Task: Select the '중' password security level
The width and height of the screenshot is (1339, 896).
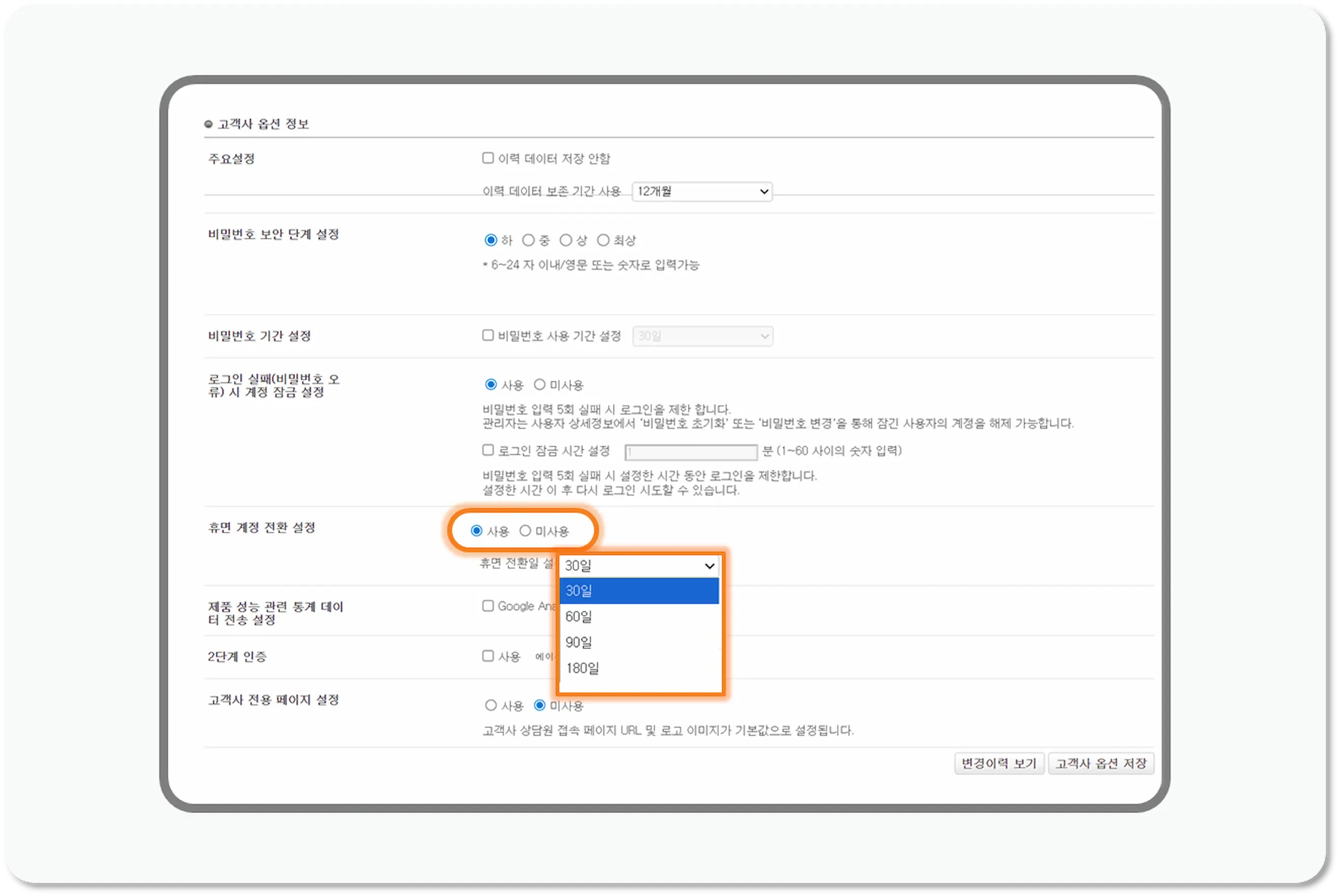Action: pyautogui.click(x=529, y=240)
